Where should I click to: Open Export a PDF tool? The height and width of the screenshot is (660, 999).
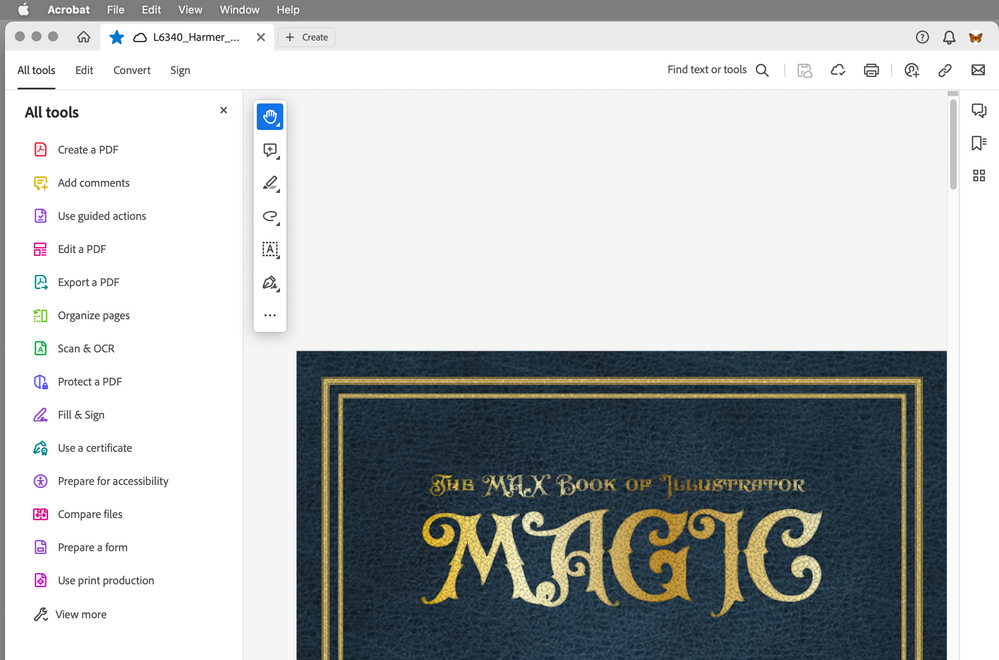click(88, 282)
